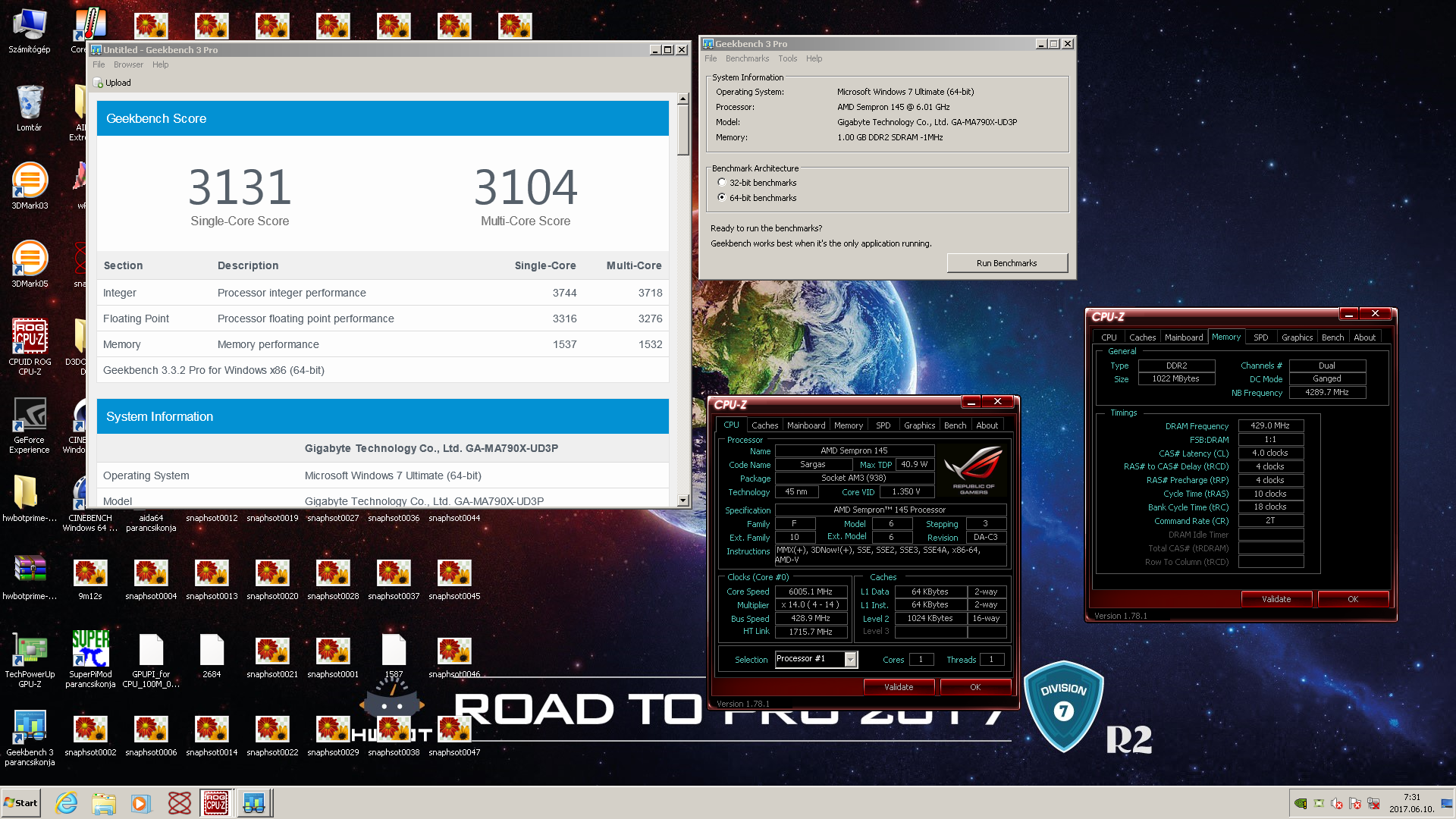Click the Windows Start button

21,803
